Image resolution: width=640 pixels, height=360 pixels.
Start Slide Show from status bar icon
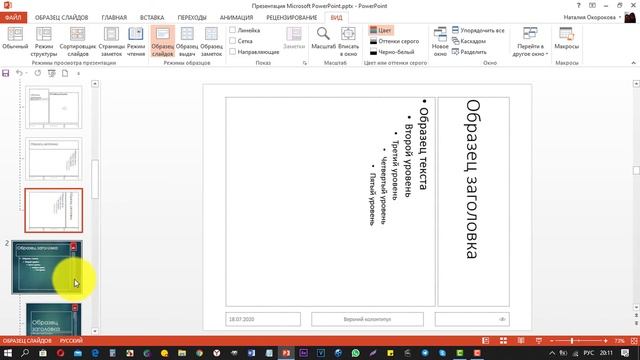(x=539, y=340)
